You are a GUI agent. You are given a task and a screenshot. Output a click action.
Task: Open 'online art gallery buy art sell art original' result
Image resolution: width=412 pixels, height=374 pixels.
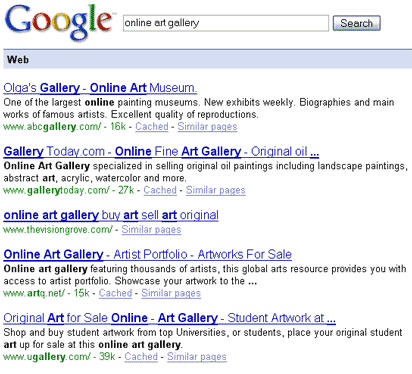[111, 215]
